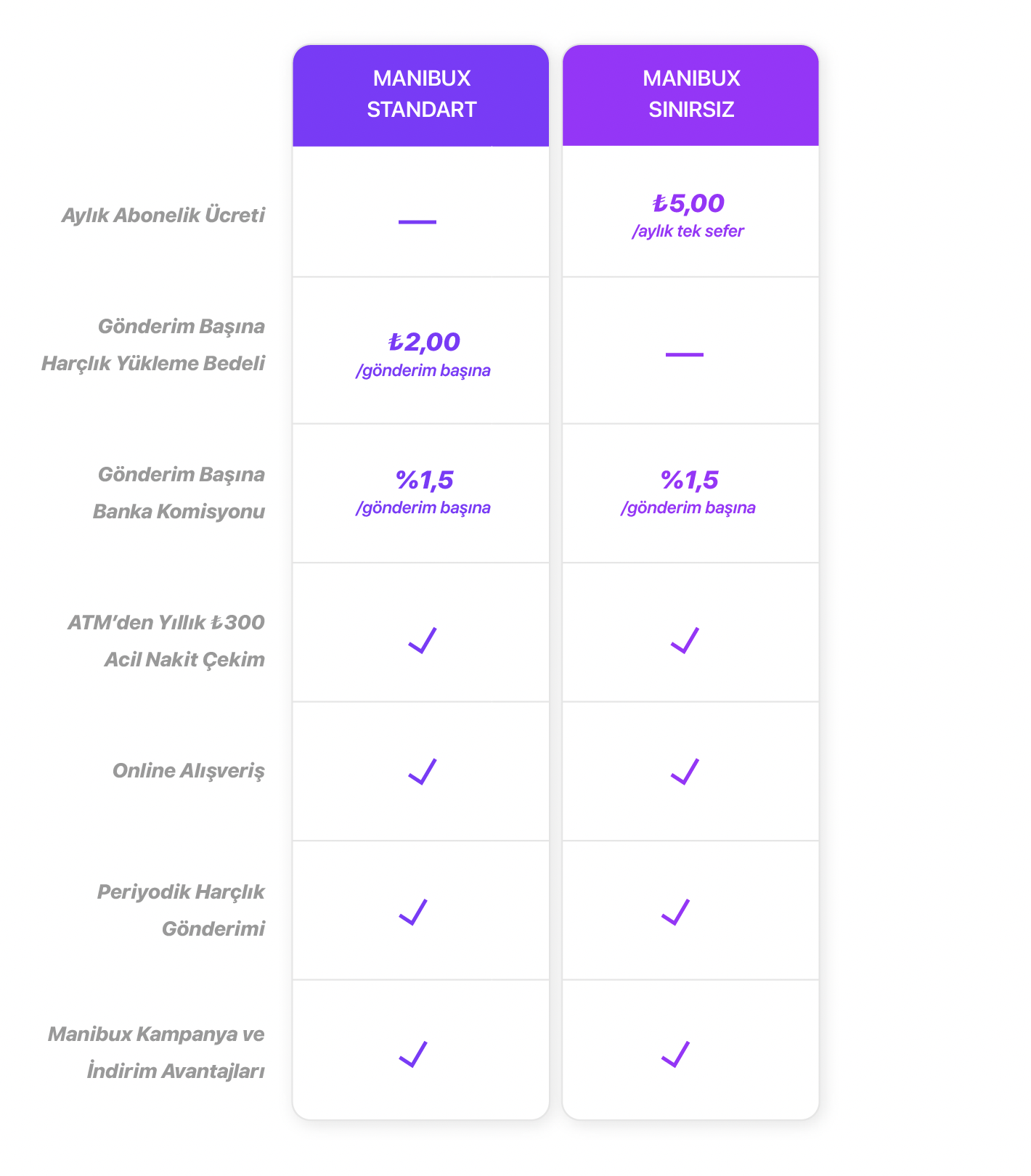Click the Aylık Abonelik Ücreti row label
1031x1176 pixels.
point(163,216)
